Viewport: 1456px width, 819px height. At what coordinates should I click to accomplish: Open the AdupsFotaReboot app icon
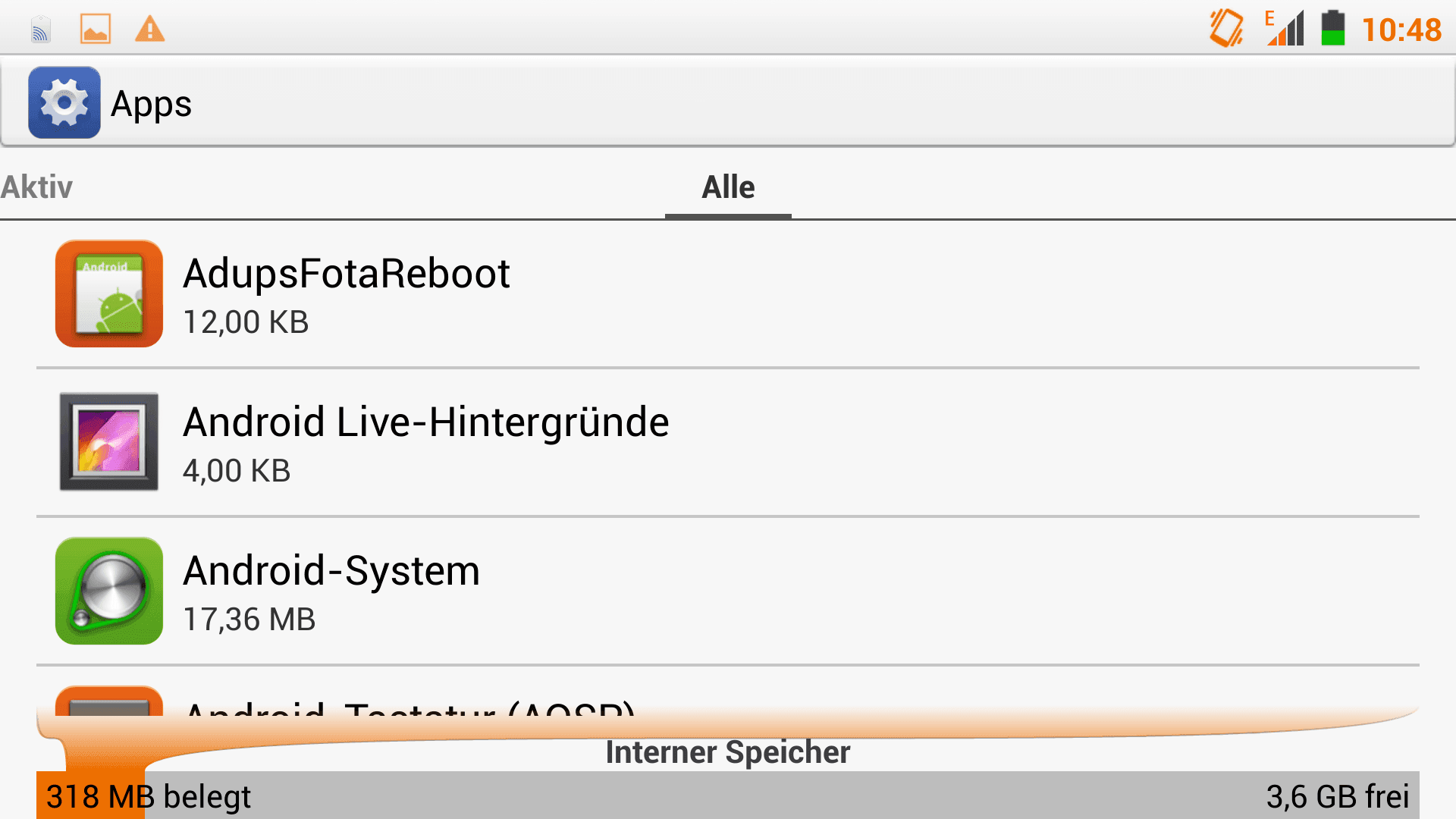coord(109,293)
